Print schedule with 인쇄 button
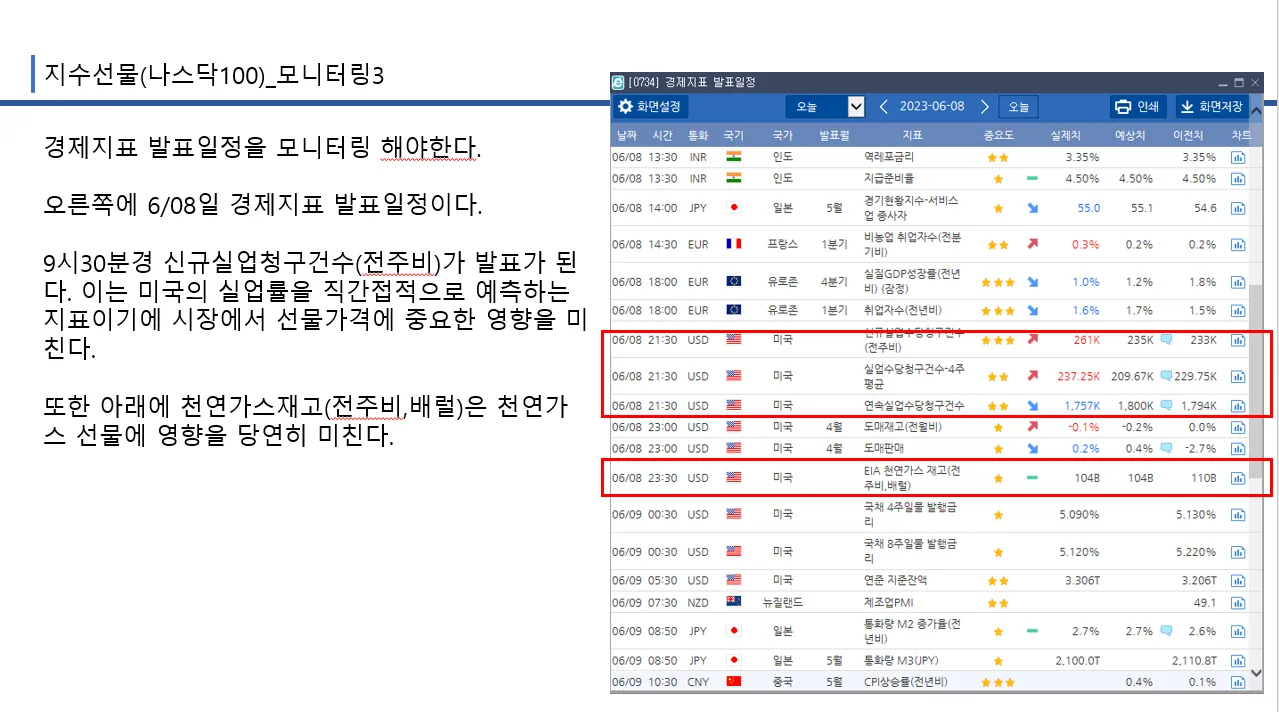This screenshot has height=712, width=1279. tap(1138, 106)
